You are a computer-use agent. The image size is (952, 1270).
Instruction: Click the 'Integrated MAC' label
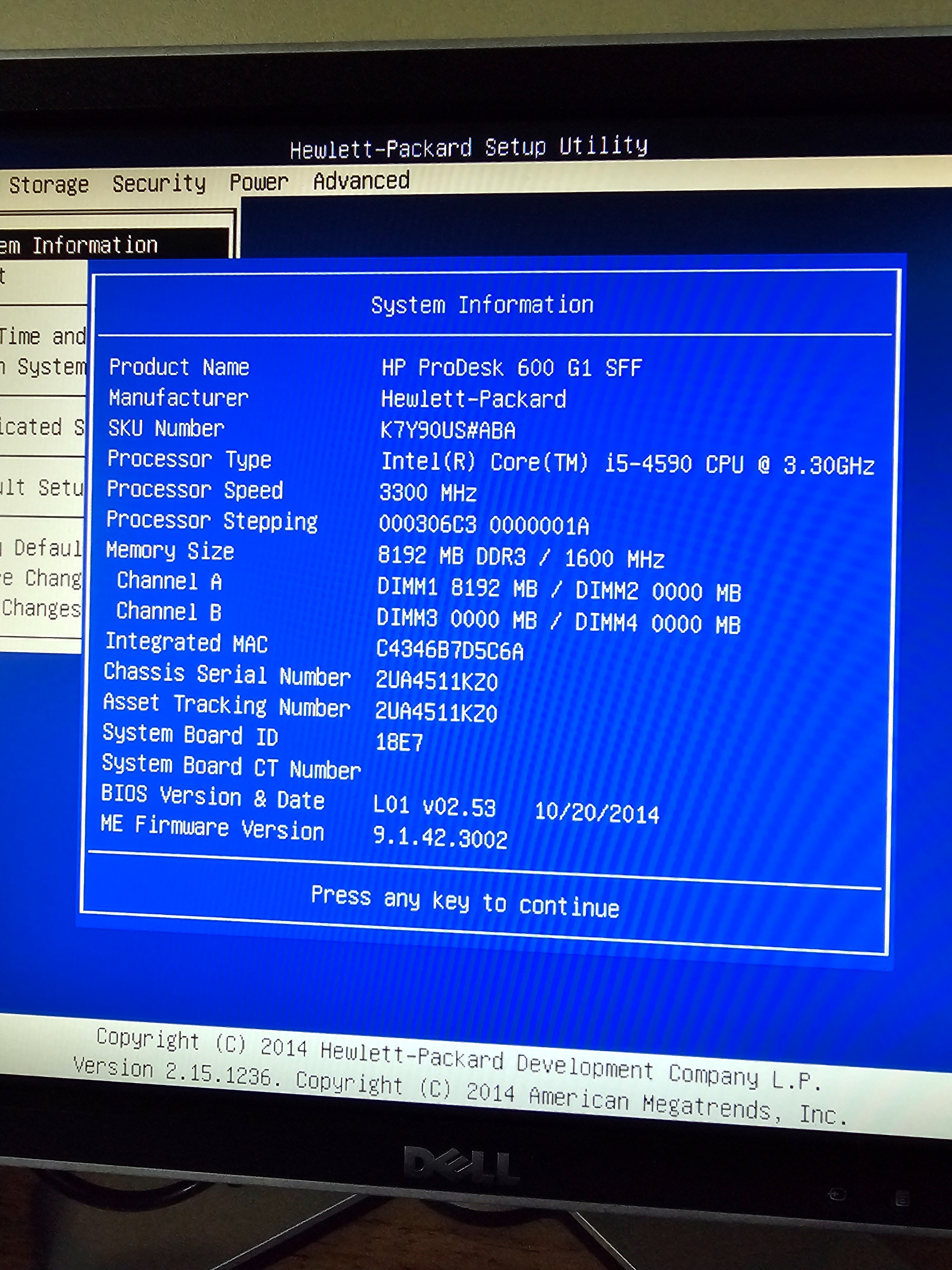coord(186,643)
